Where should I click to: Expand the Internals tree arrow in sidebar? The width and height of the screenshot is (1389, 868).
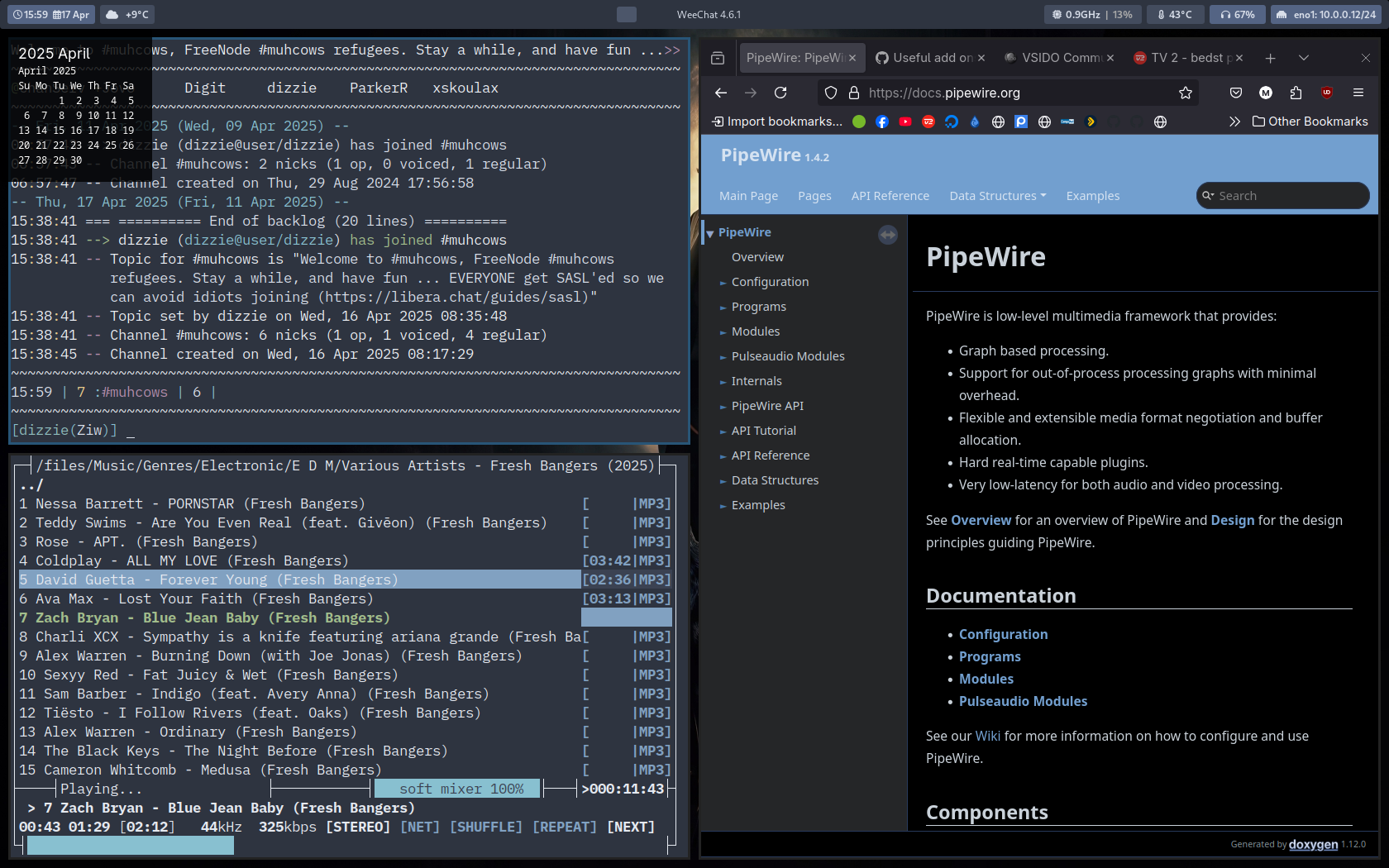(x=723, y=382)
